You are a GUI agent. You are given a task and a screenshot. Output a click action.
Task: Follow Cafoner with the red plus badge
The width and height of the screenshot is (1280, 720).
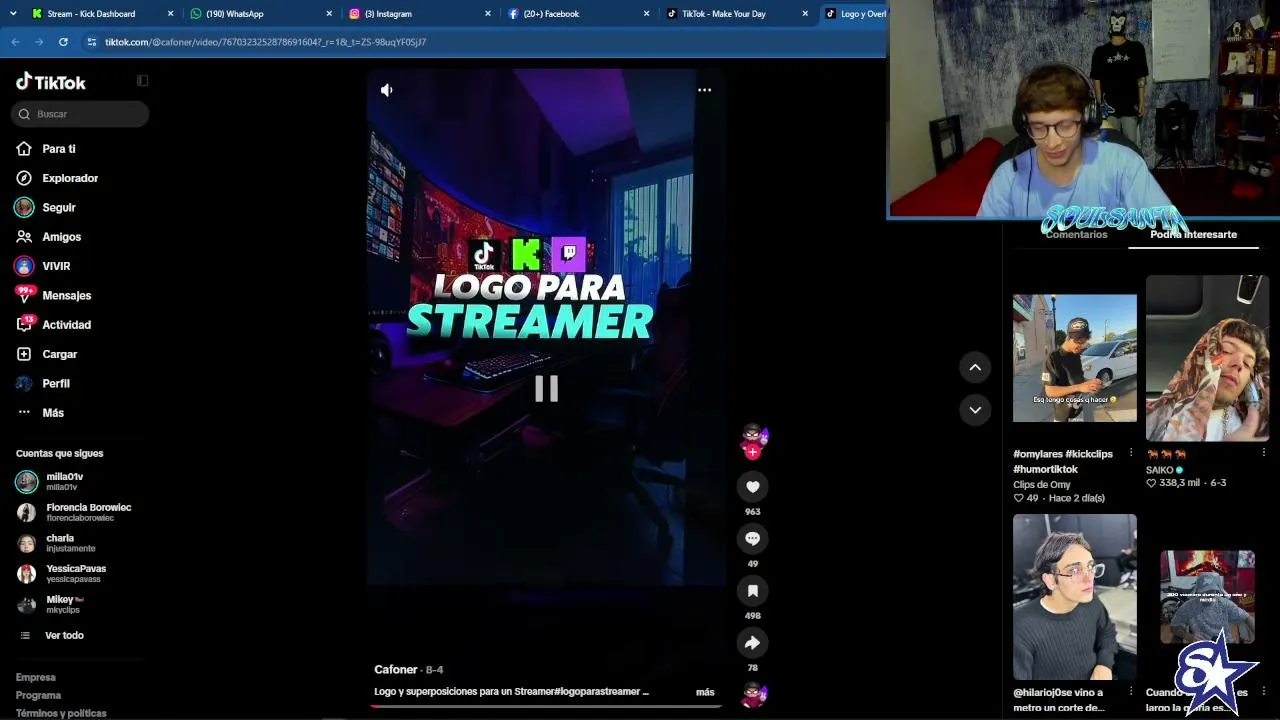point(753,452)
